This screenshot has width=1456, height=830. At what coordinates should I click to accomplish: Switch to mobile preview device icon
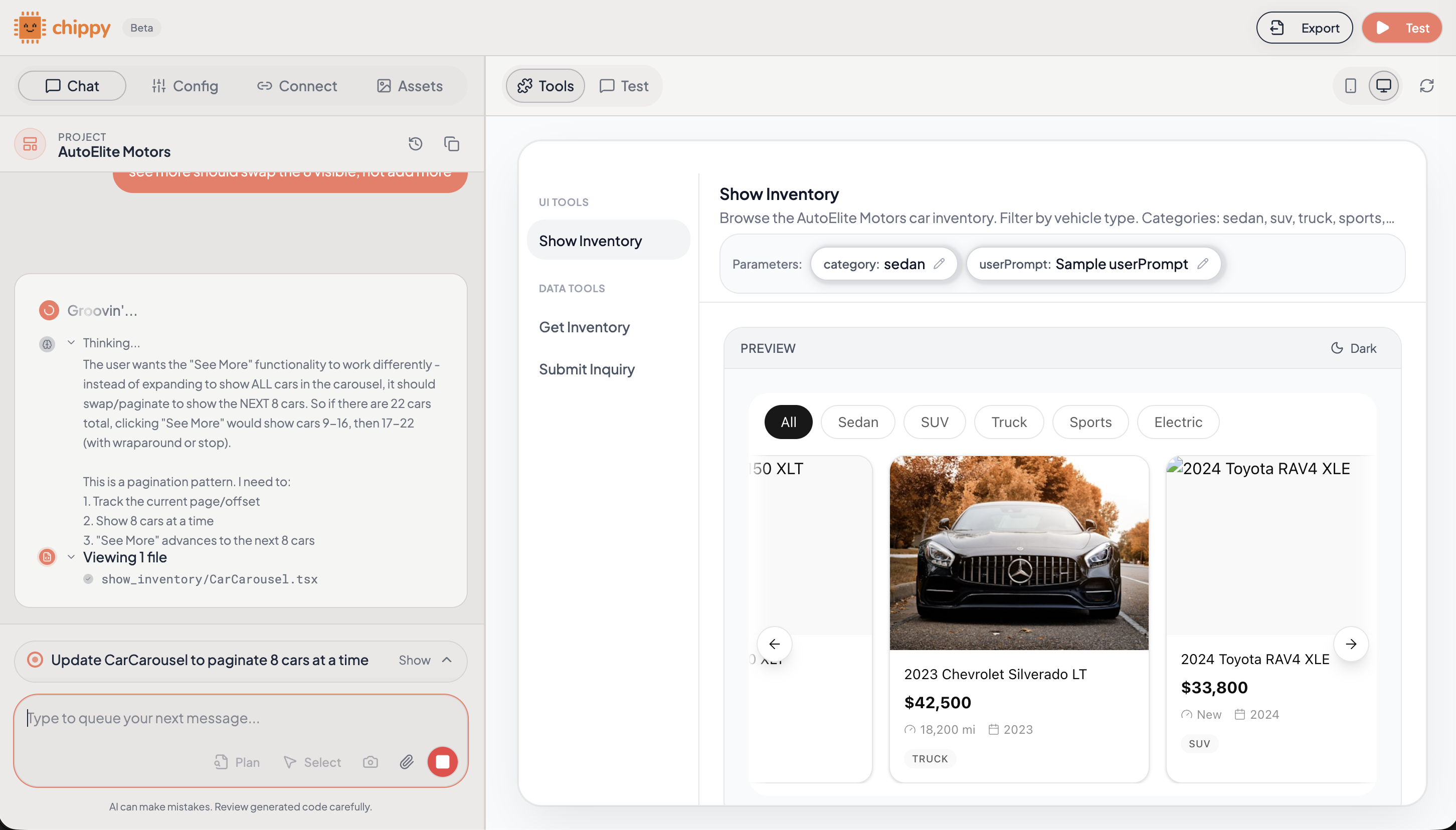coord(1351,86)
